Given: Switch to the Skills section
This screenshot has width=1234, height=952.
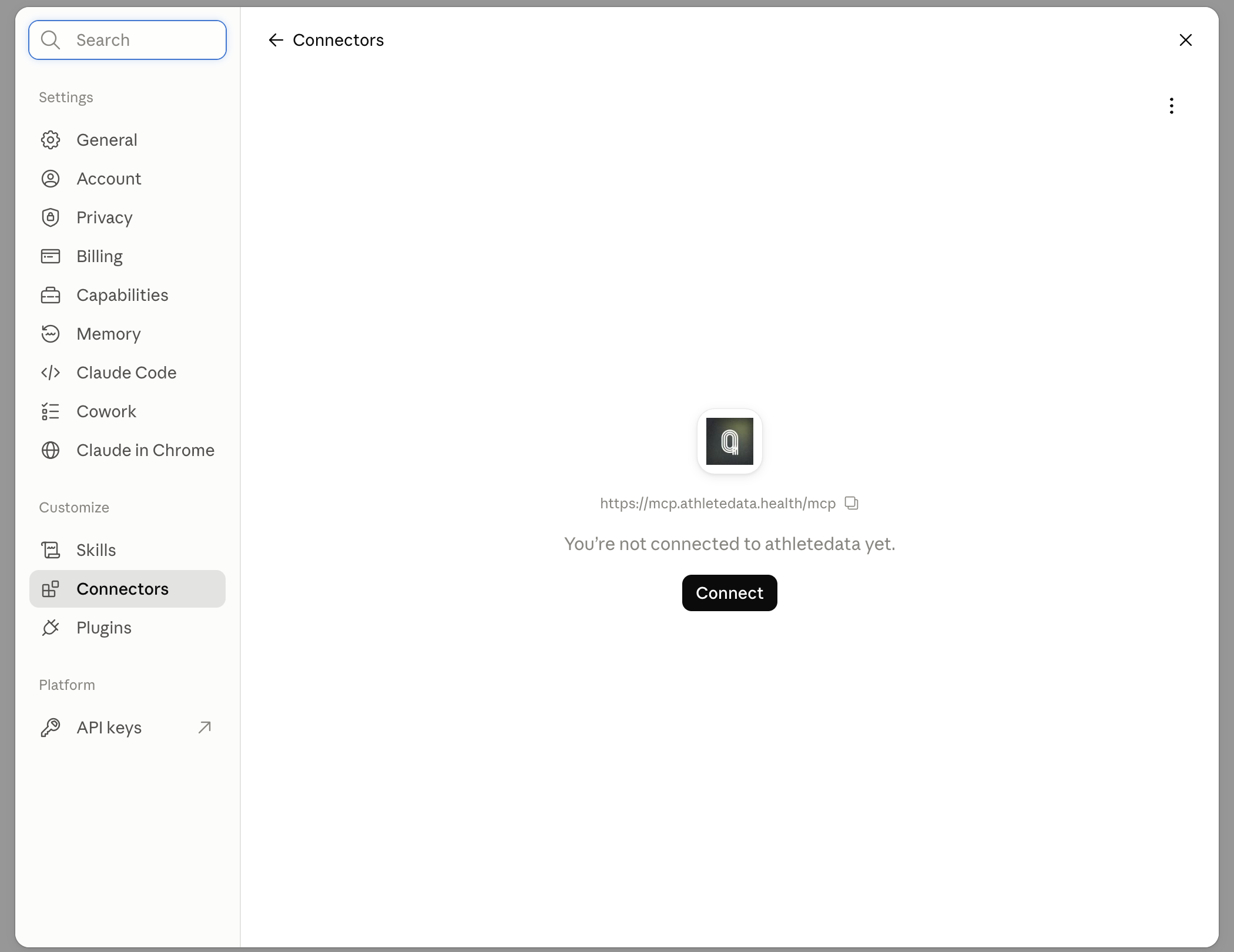Looking at the screenshot, I should tap(128, 550).
